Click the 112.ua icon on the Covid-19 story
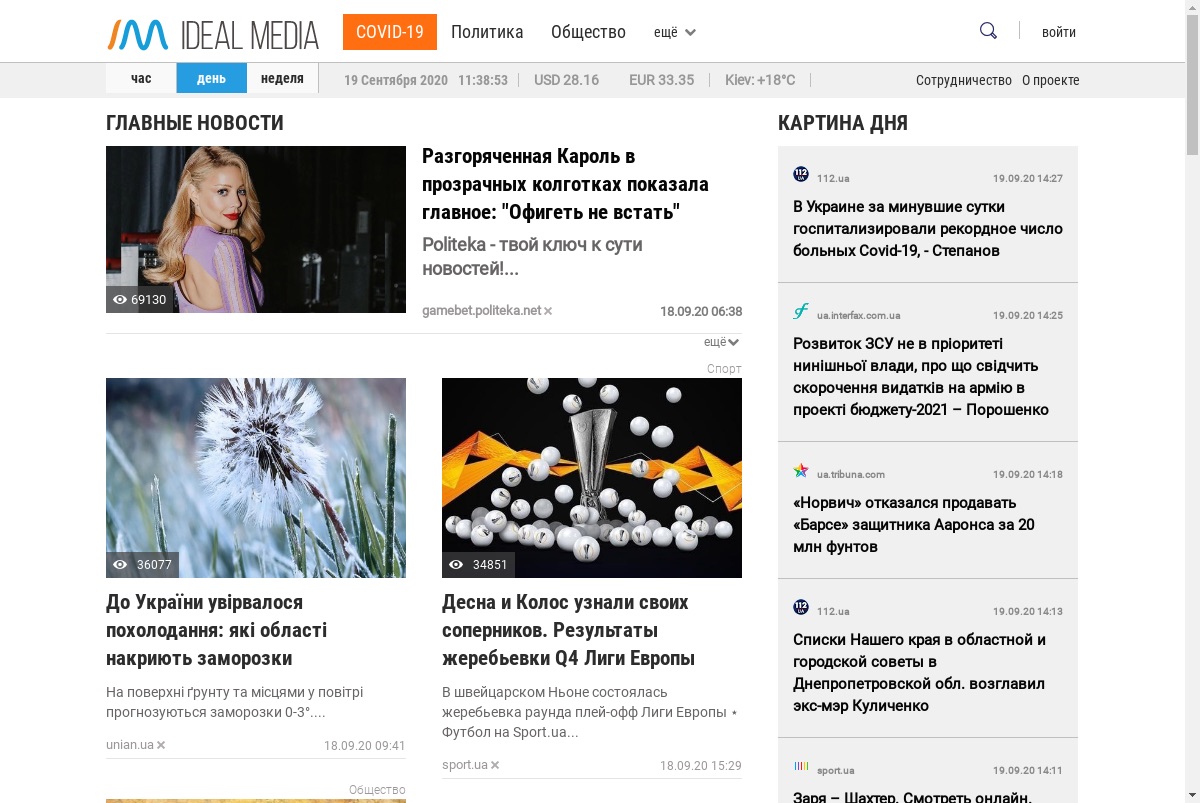 pyautogui.click(x=801, y=175)
